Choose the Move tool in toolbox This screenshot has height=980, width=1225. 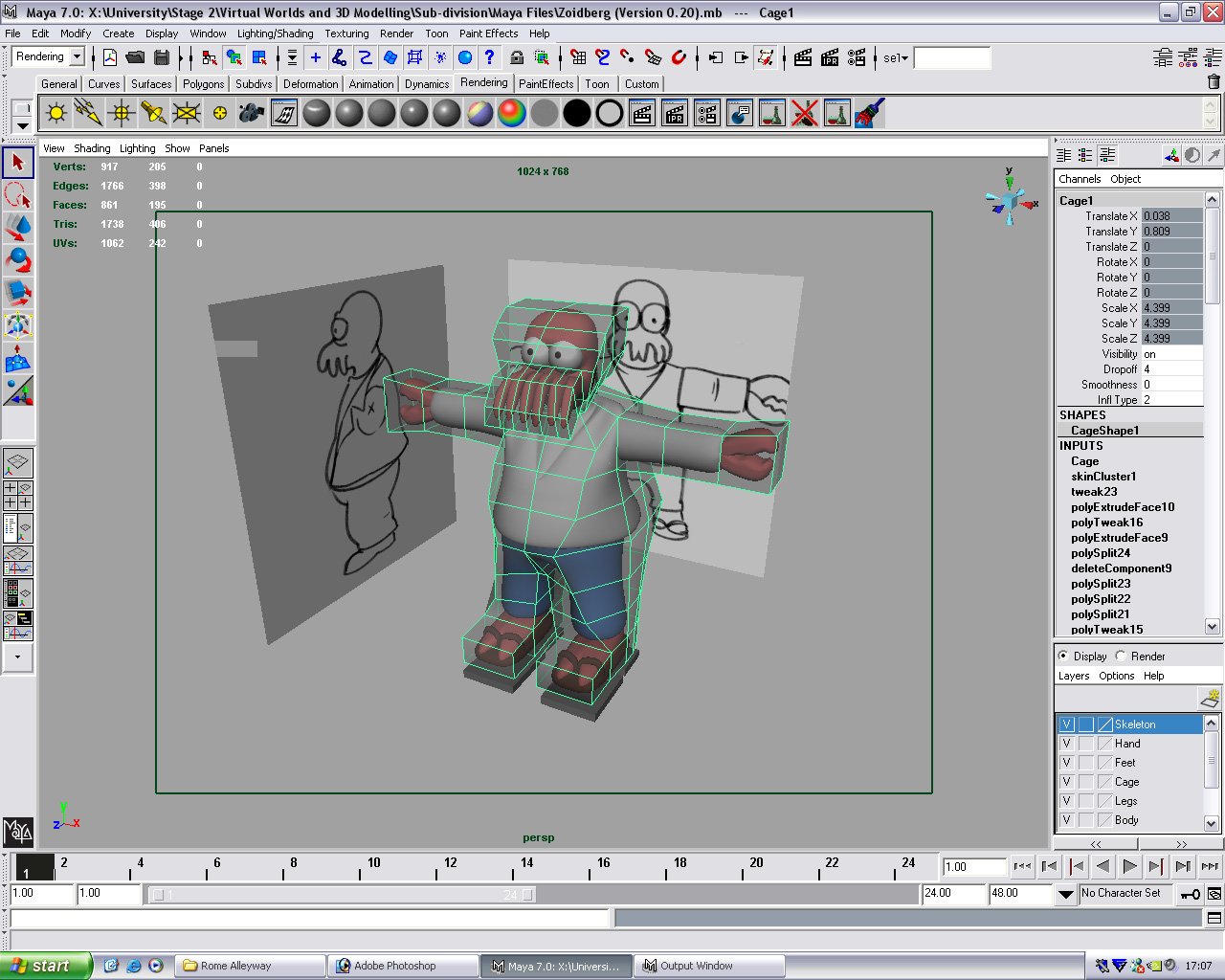(17, 228)
